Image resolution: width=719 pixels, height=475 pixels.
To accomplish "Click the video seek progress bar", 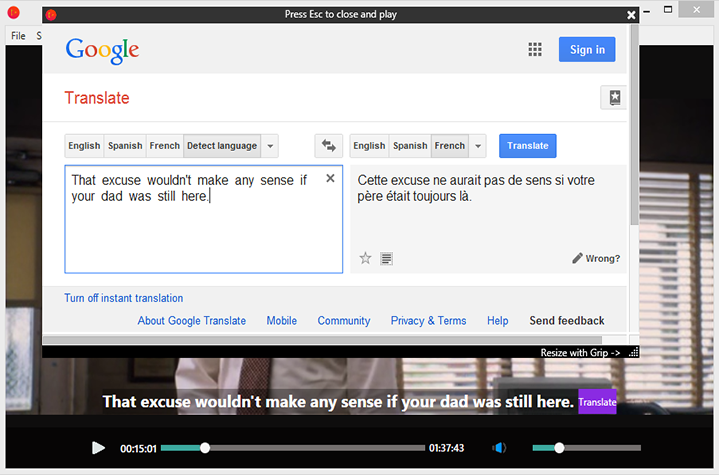I will (x=300, y=447).
